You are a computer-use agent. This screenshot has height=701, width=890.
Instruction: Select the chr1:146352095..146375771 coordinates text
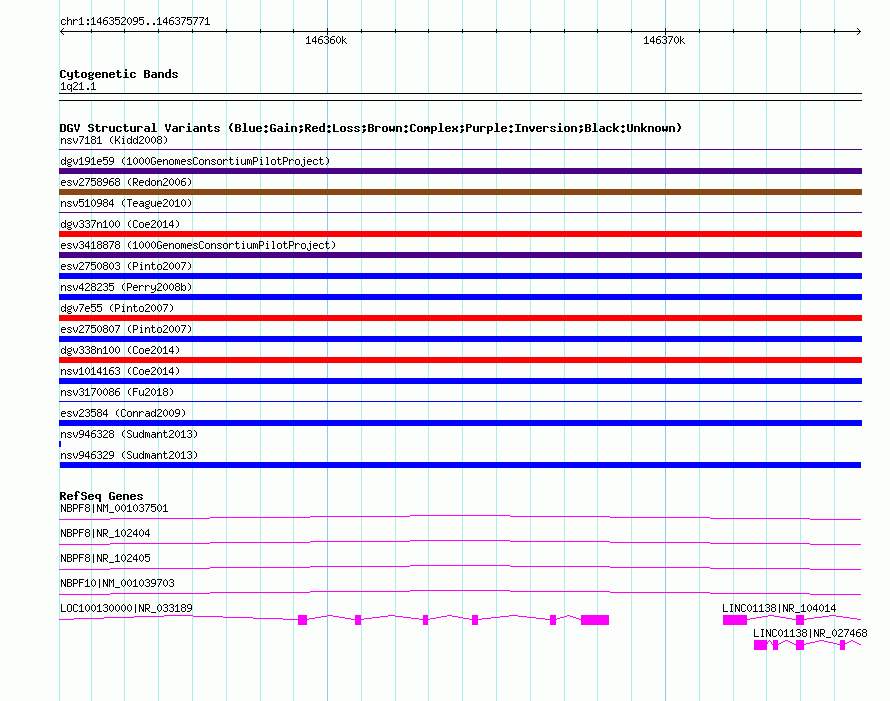[x=135, y=21]
